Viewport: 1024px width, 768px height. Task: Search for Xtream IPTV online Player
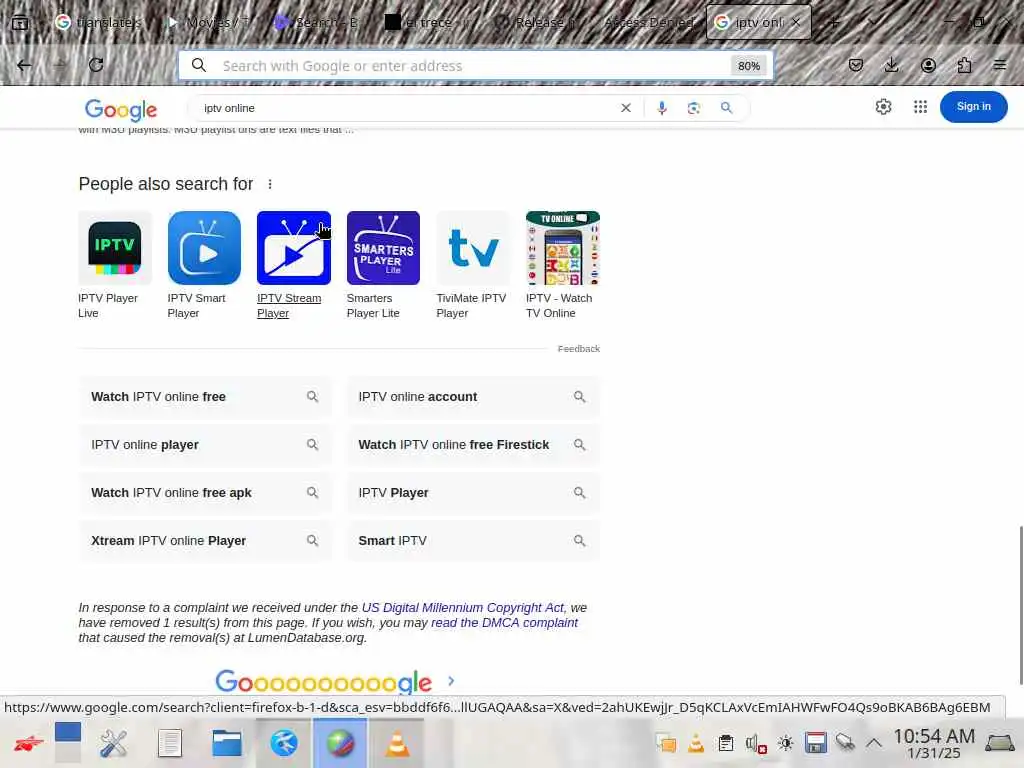pos(205,541)
